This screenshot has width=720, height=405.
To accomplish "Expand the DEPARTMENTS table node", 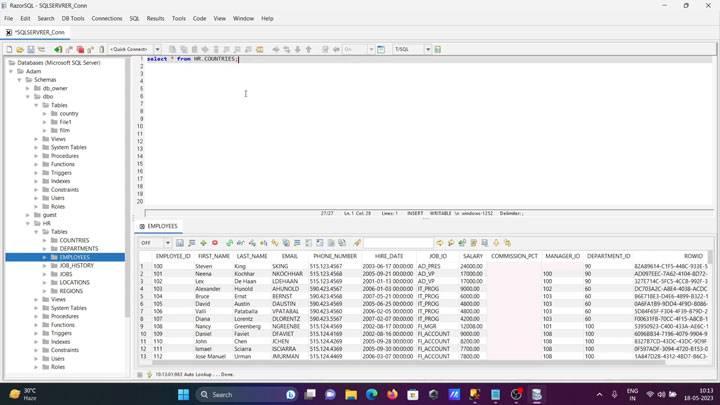I will (45, 249).
